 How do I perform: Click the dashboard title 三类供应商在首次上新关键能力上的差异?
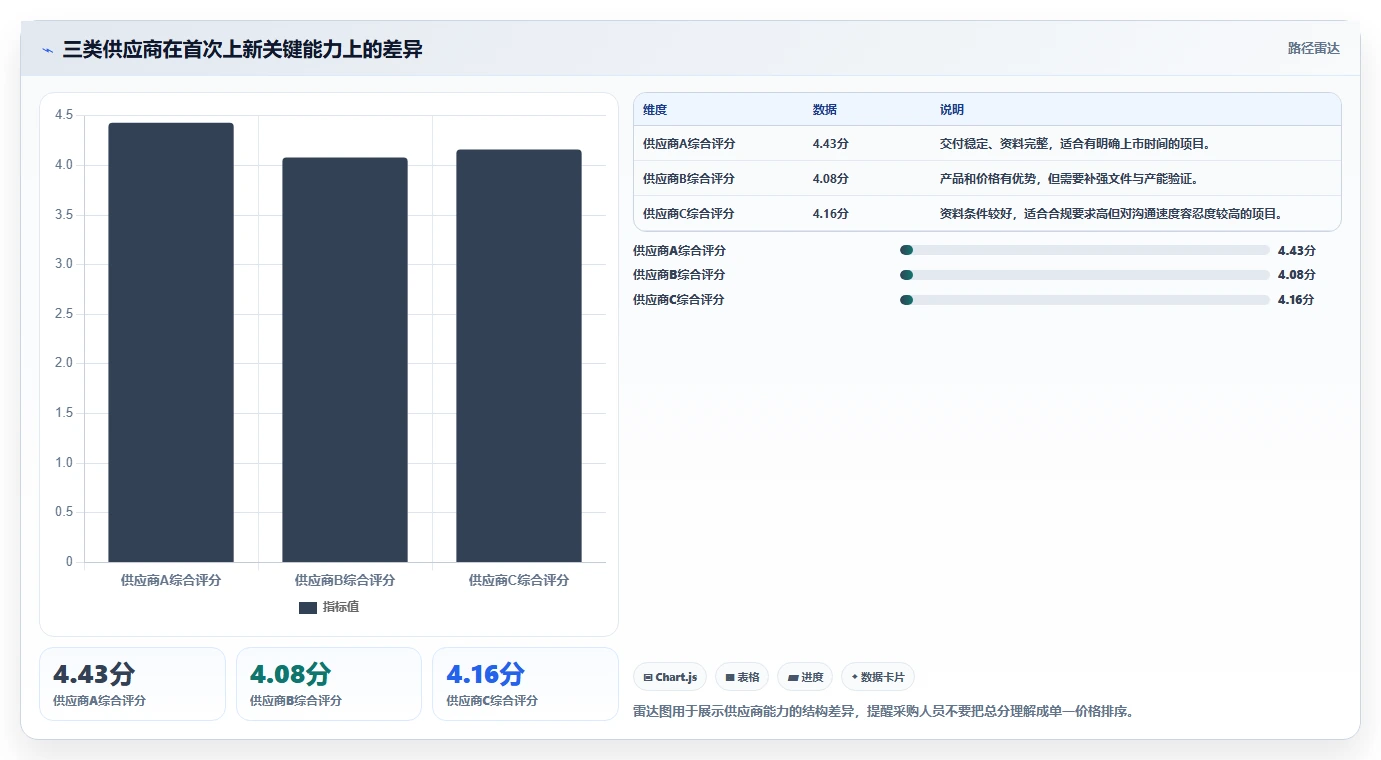pyautogui.click(x=243, y=49)
